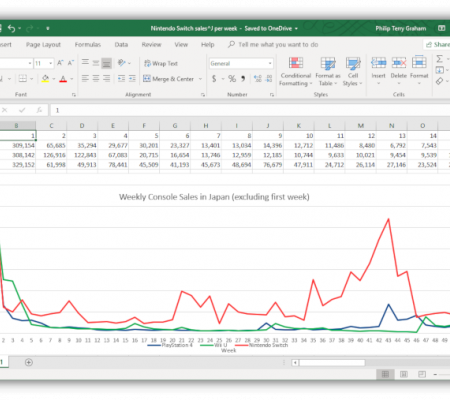Center text horizontally

click(x=96, y=79)
